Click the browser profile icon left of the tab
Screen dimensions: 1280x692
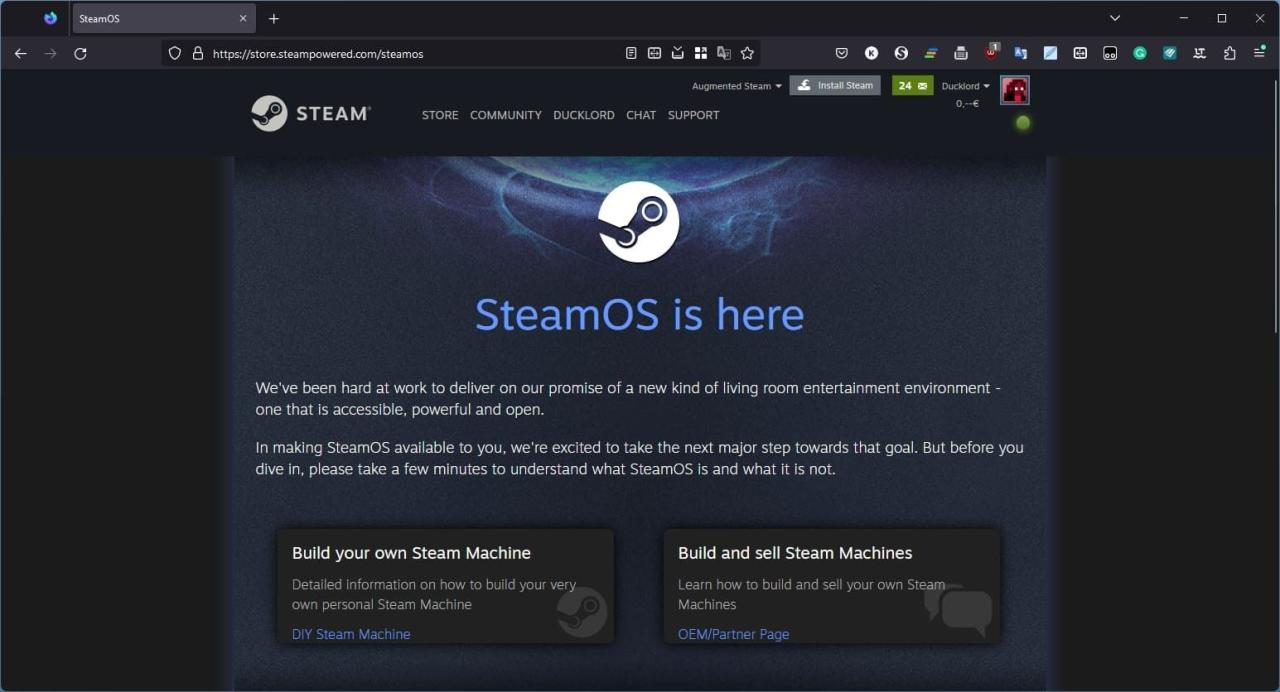click(x=51, y=18)
